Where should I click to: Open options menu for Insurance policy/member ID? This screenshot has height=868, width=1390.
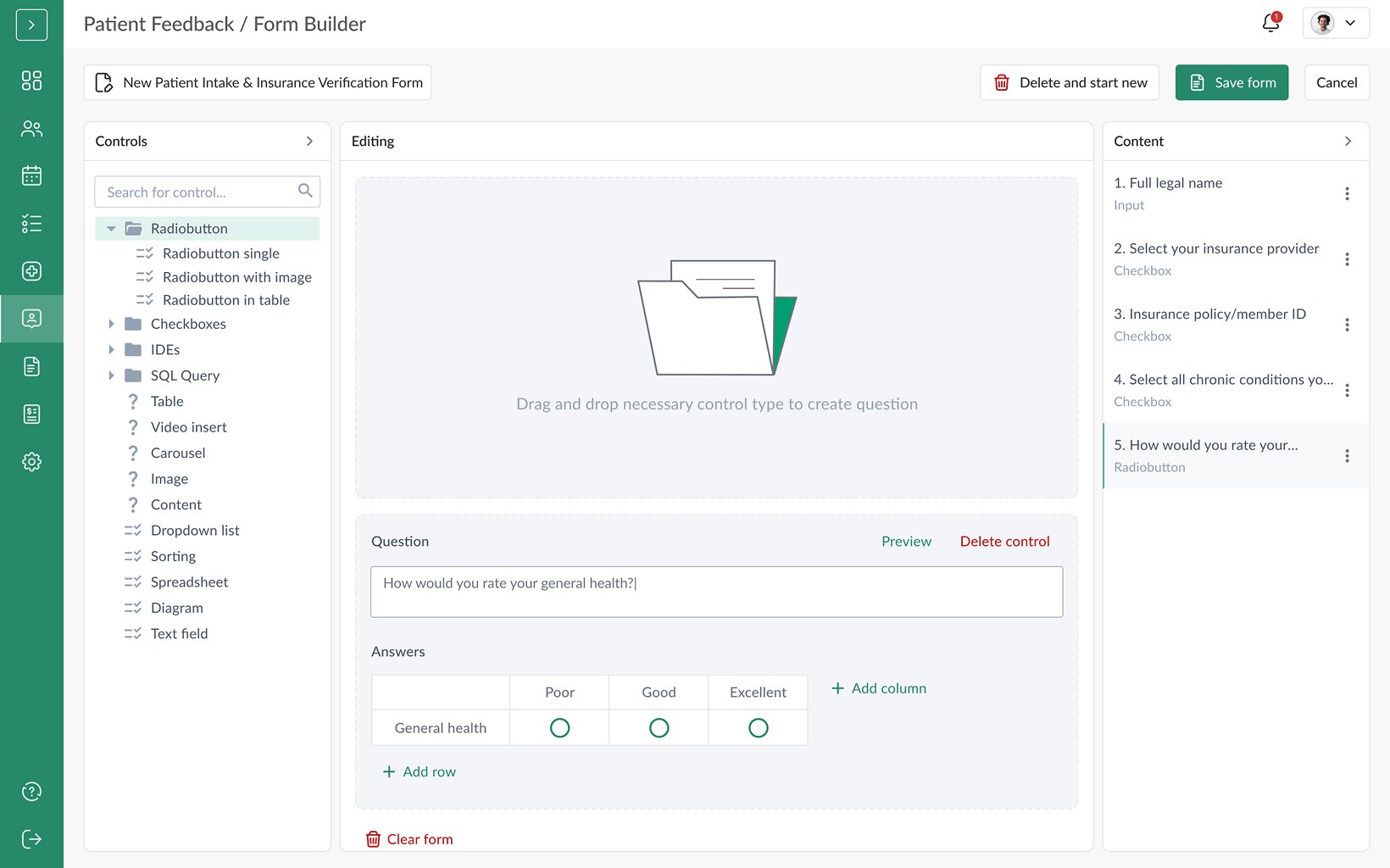click(x=1347, y=325)
